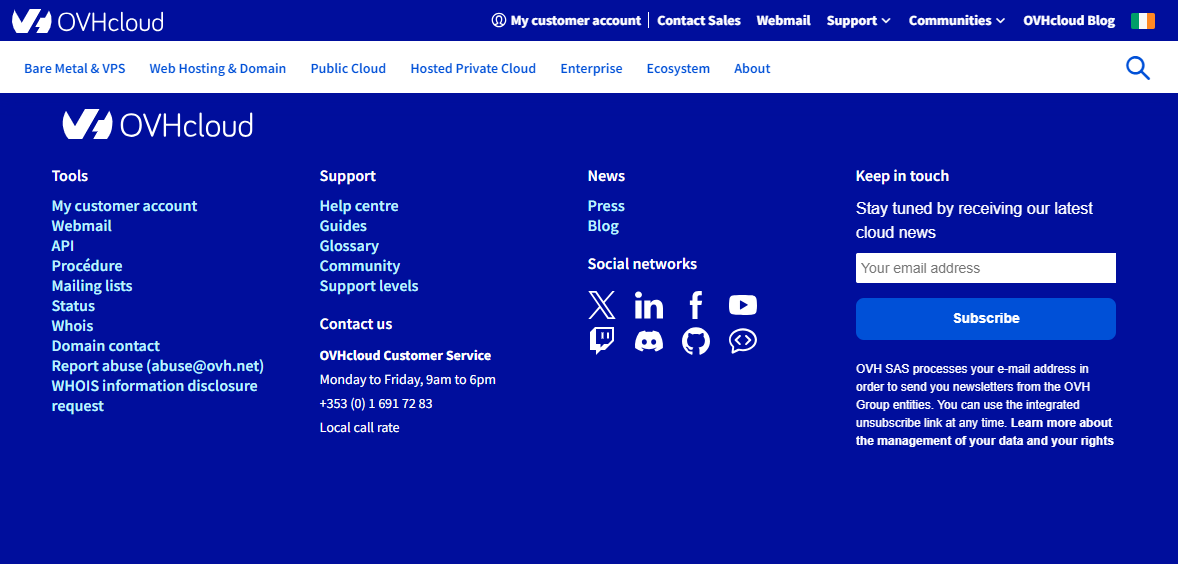Go to the Twitch icon
The width and height of the screenshot is (1178, 564).
point(602,341)
